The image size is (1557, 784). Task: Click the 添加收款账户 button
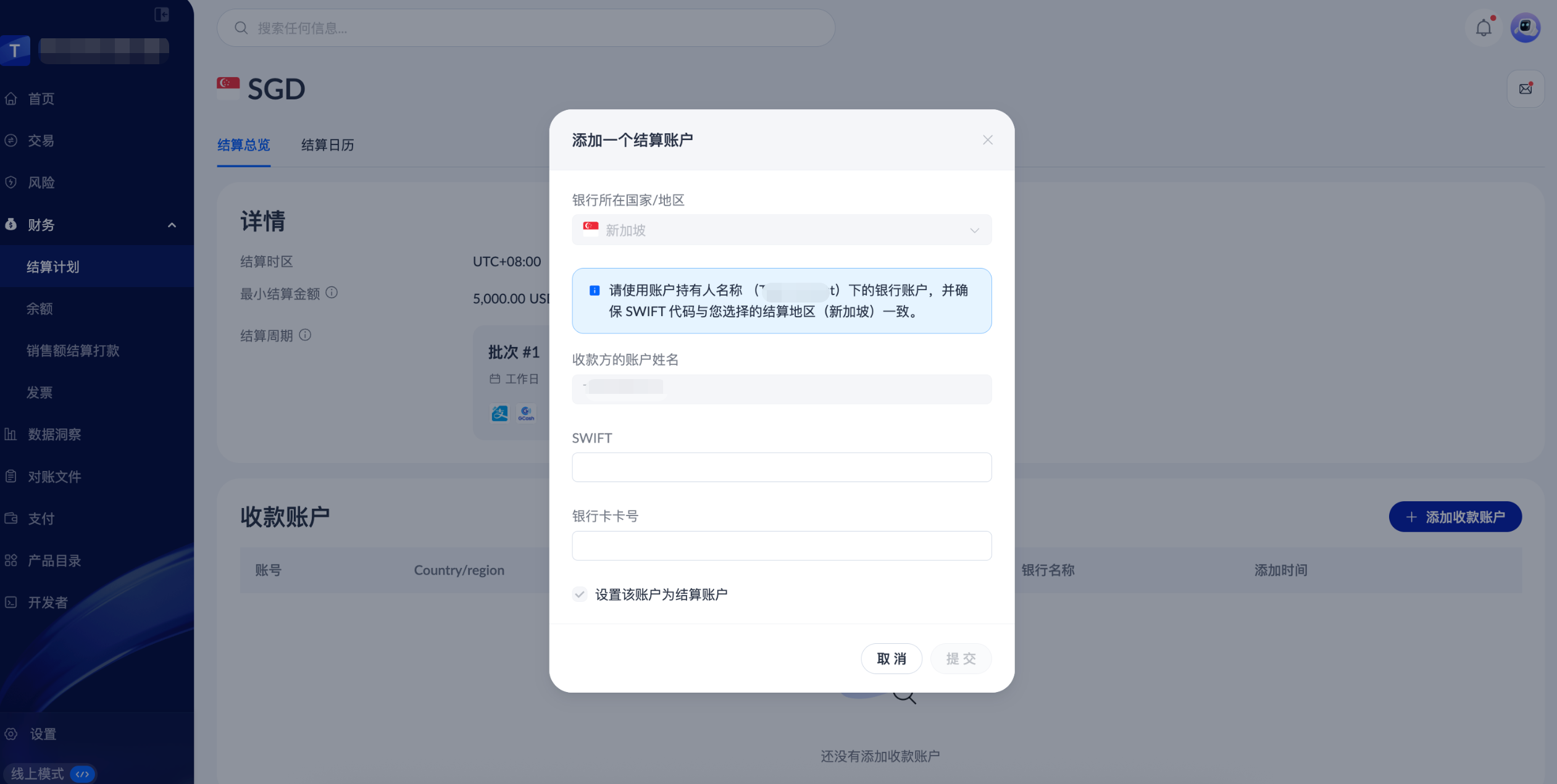point(1455,517)
